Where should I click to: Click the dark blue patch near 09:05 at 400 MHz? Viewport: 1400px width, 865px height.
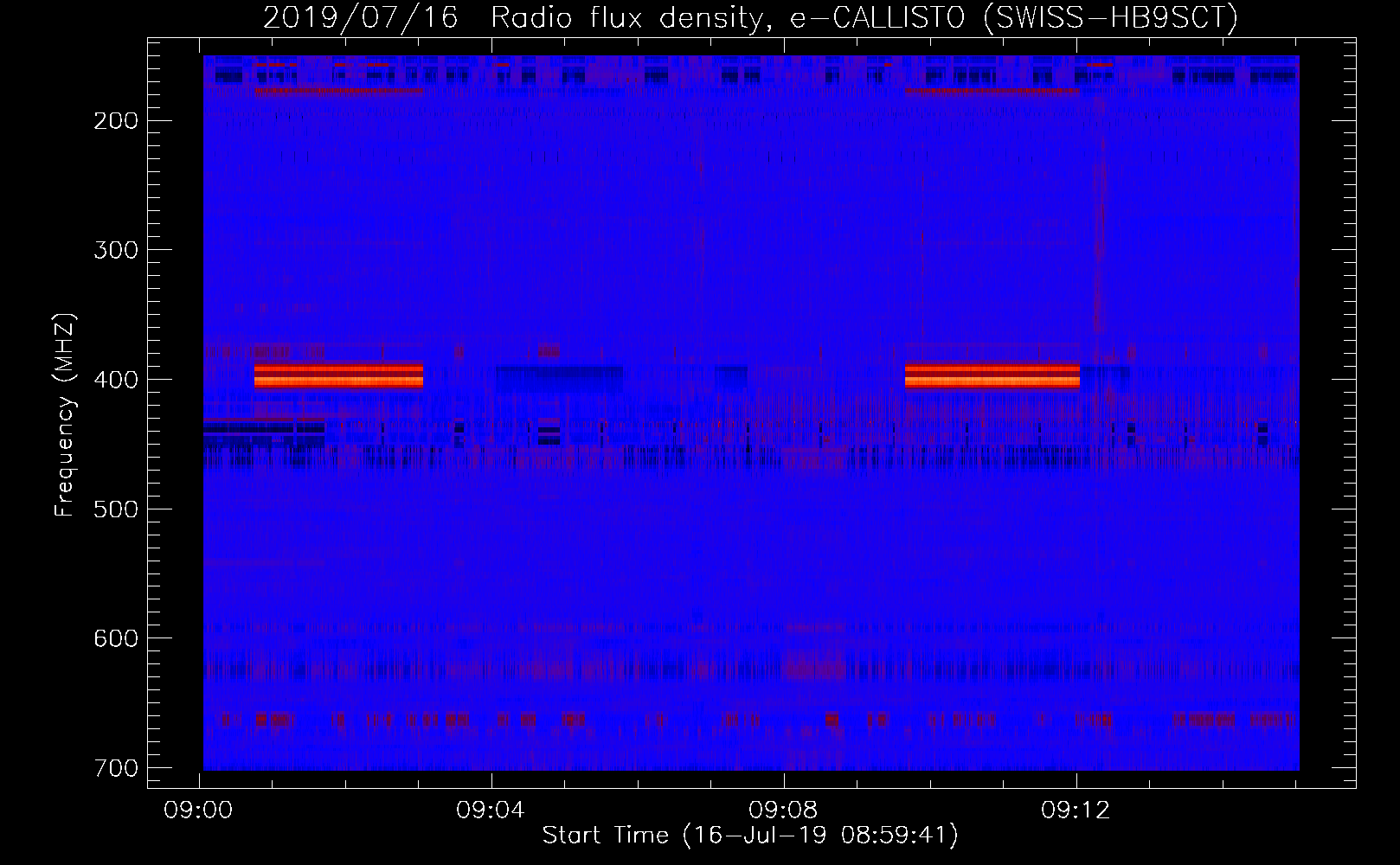(559, 378)
